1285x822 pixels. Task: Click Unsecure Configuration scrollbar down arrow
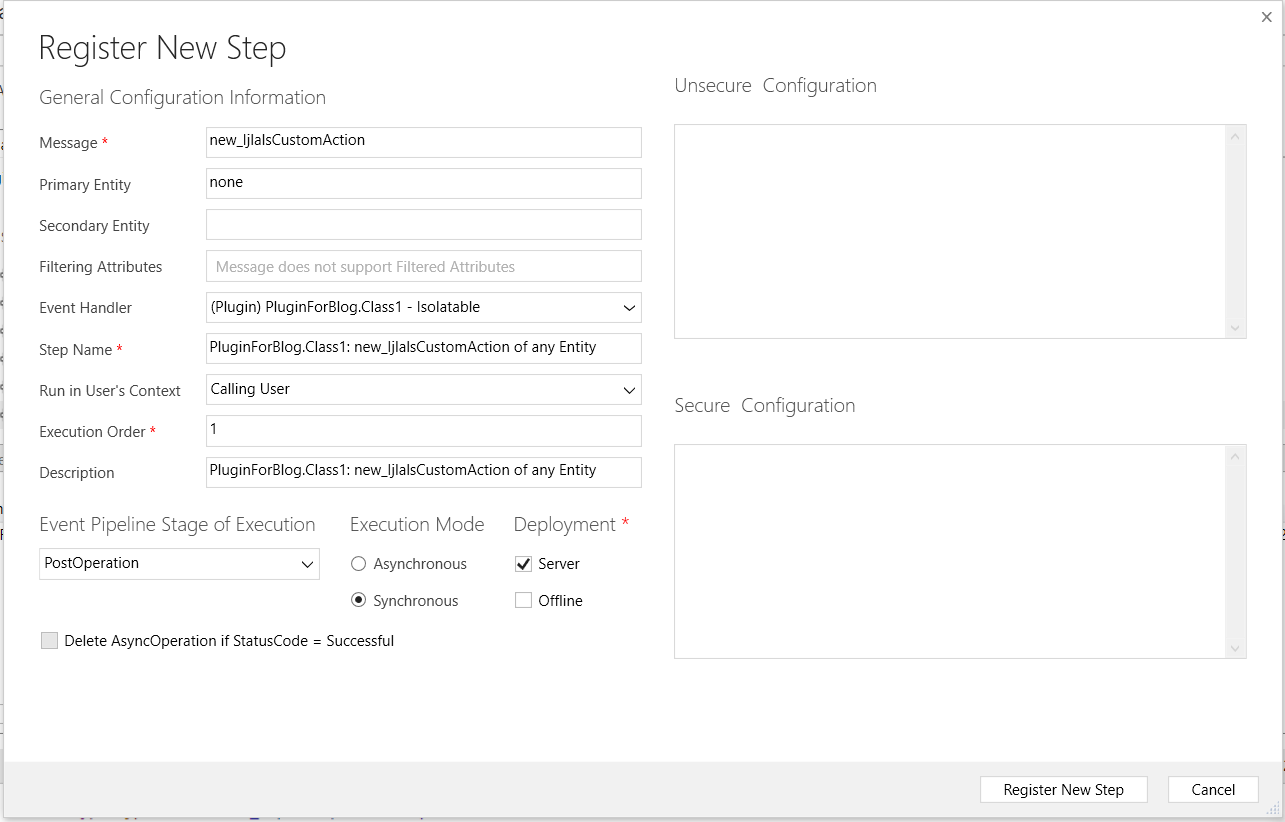(x=1235, y=328)
